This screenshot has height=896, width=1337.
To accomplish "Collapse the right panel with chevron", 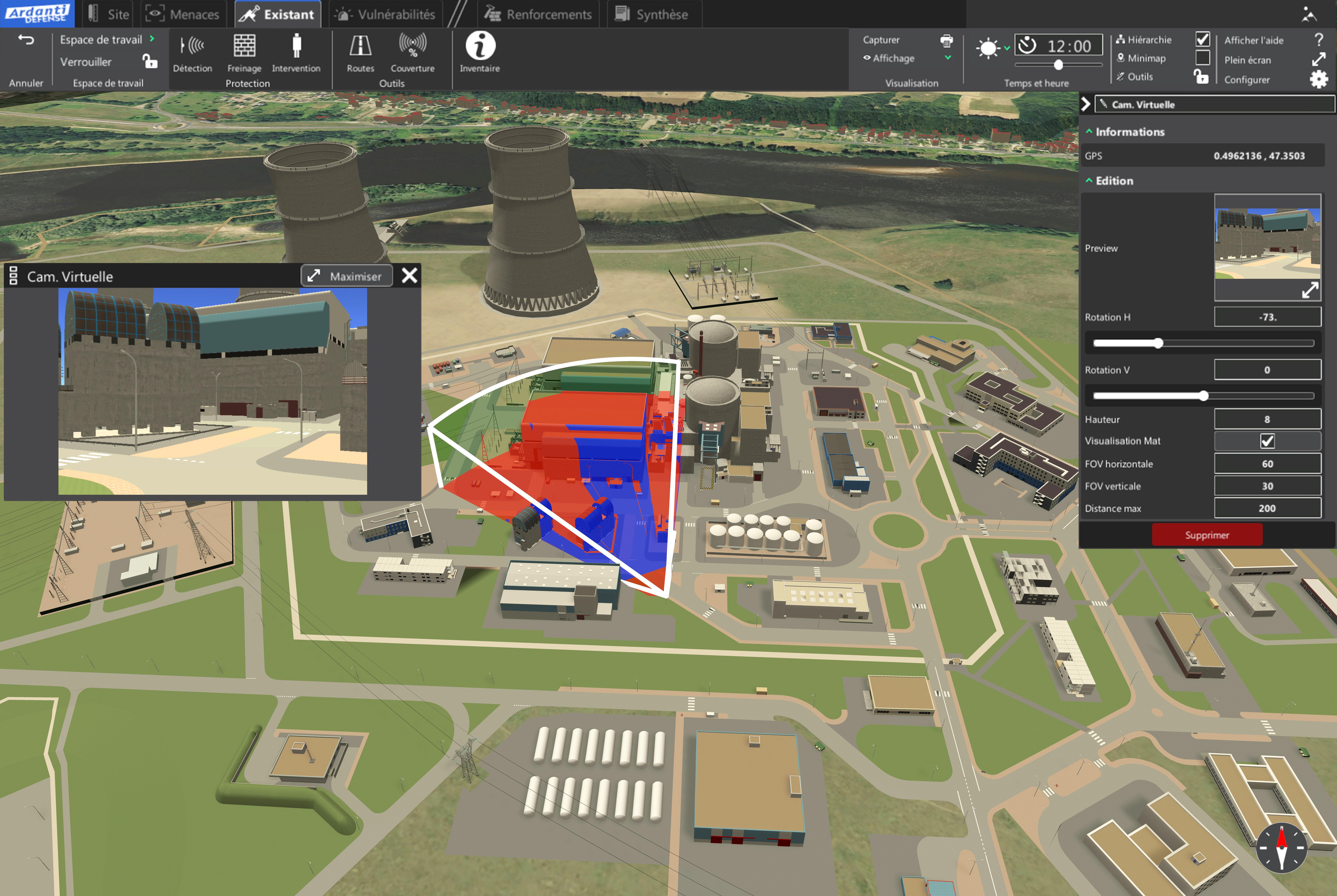I will point(1086,104).
